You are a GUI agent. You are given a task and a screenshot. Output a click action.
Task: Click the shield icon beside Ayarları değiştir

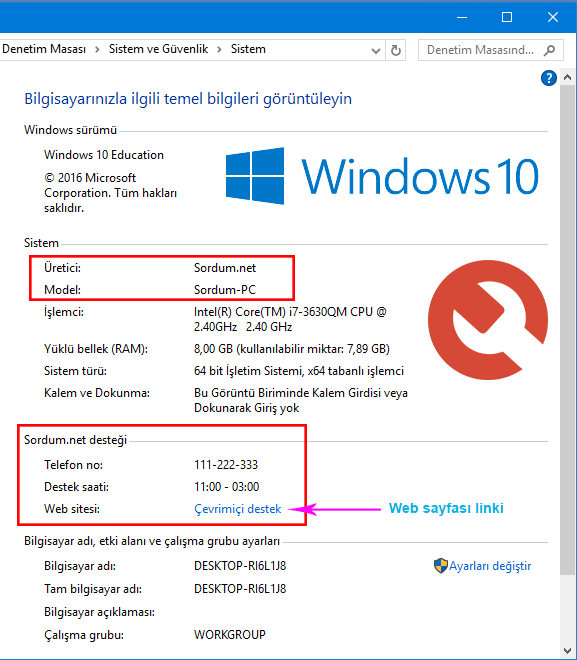(440, 565)
